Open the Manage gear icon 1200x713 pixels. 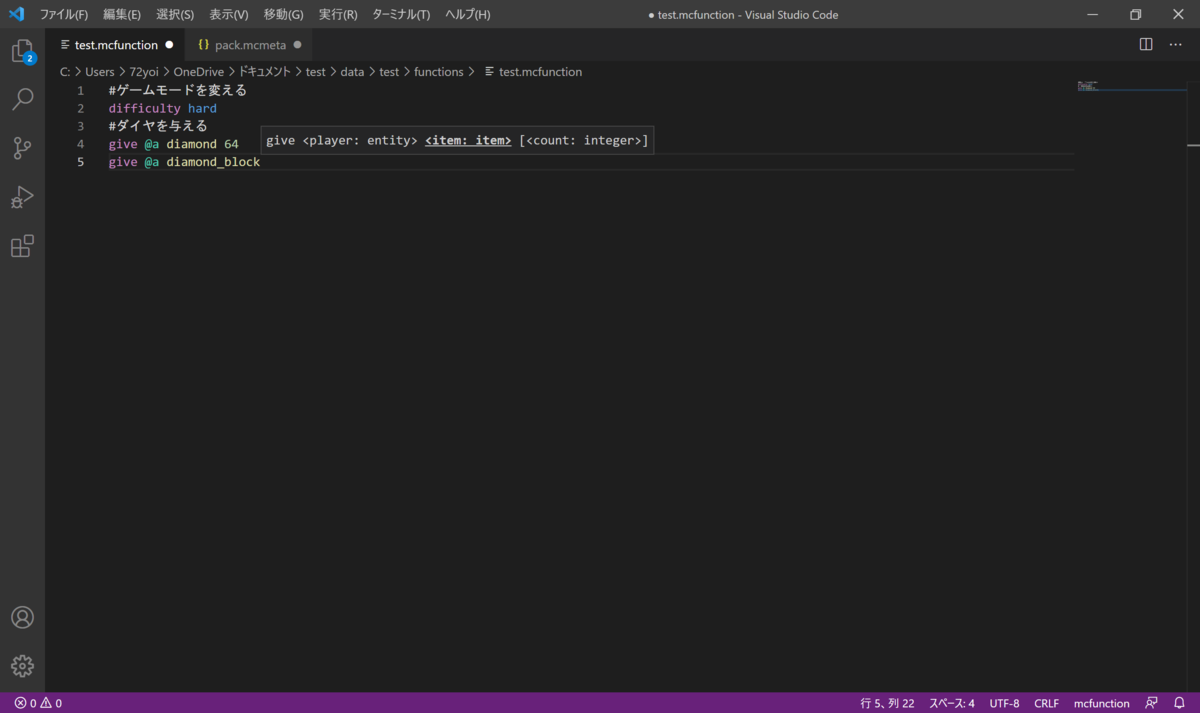[x=22, y=666]
